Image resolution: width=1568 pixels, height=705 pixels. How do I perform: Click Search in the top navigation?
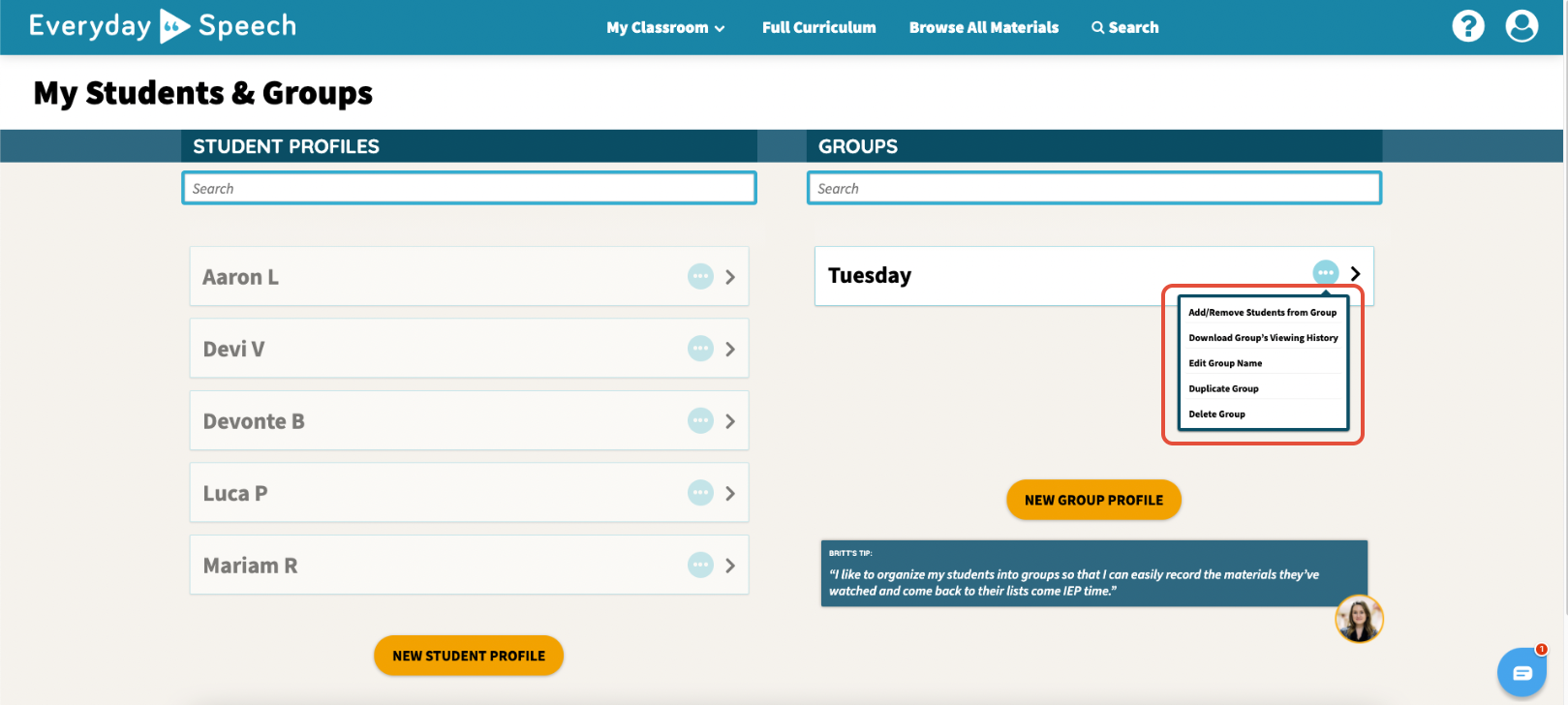(1124, 27)
